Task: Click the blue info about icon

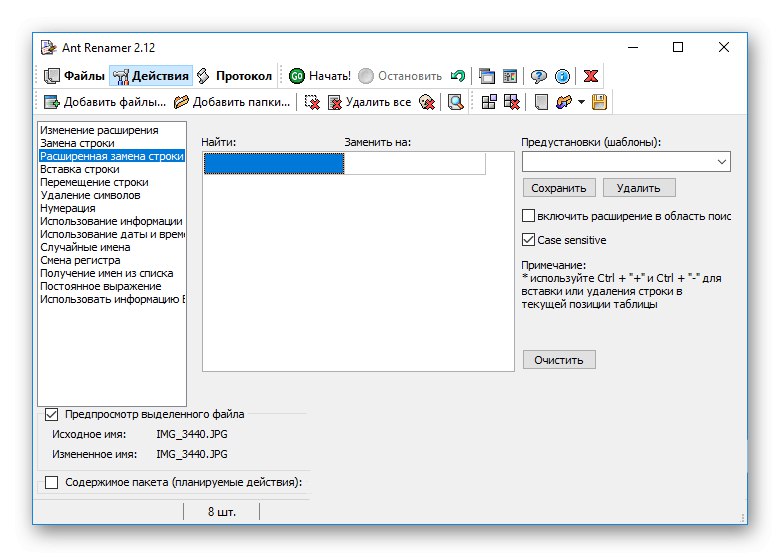Action: [562, 76]
